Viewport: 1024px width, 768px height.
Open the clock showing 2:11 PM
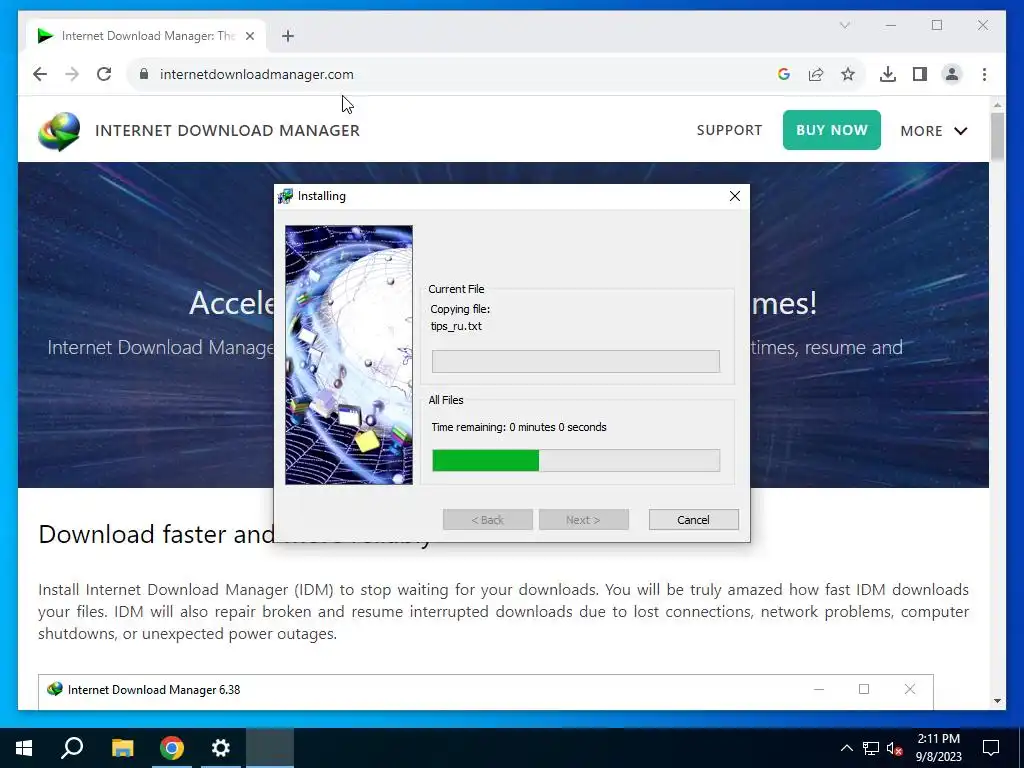(938, 748)
